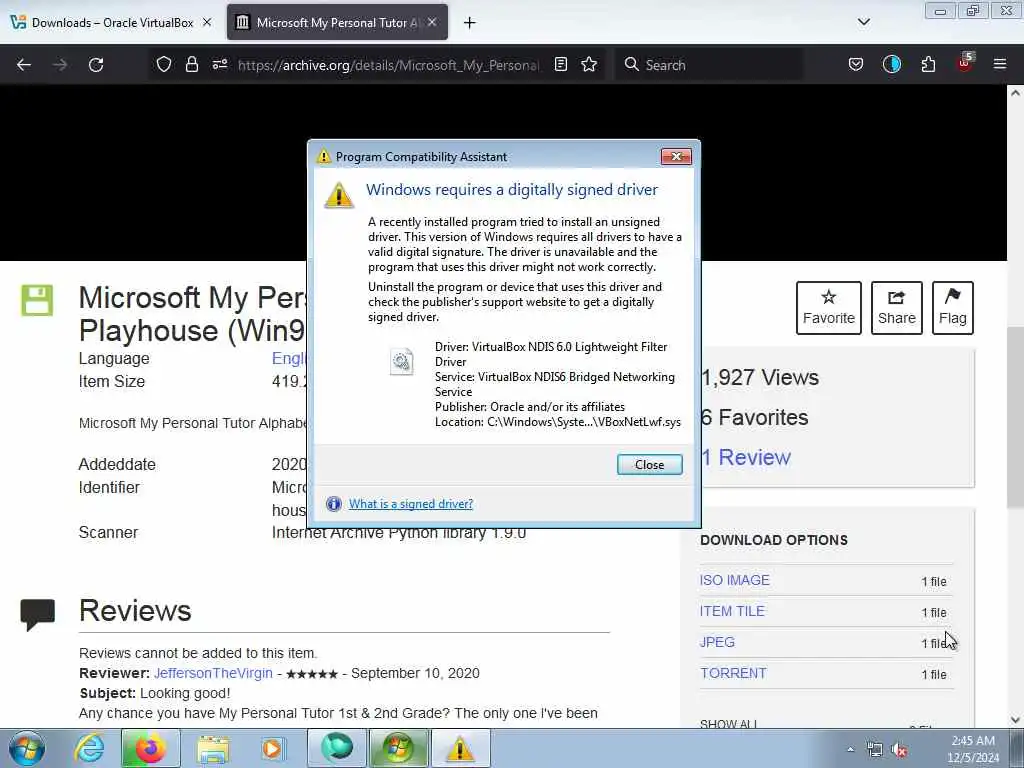Open a new tab with the plus button
This screenshot has height=768, width=1024.
[470, 23]
